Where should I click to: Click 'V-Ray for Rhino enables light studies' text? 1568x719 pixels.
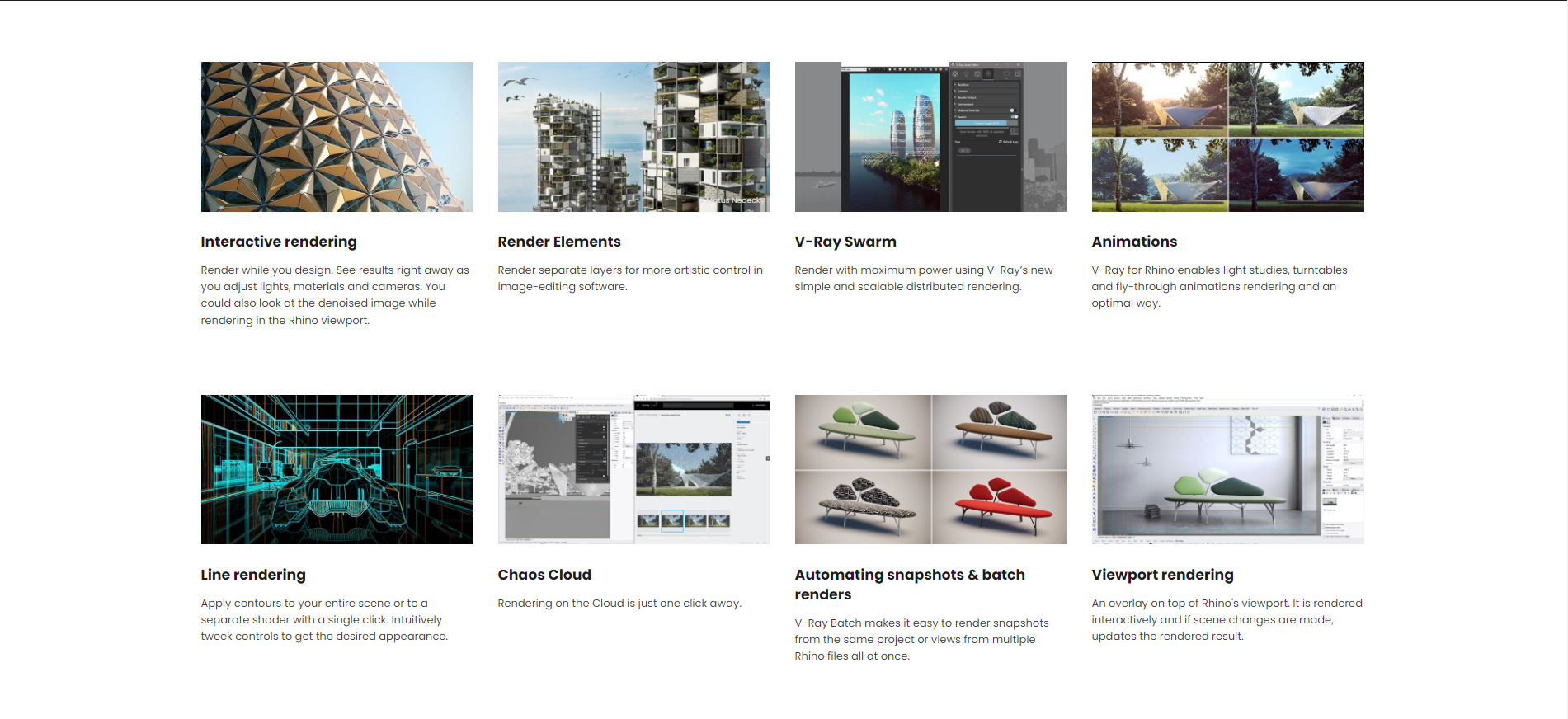click(1219, 287)
